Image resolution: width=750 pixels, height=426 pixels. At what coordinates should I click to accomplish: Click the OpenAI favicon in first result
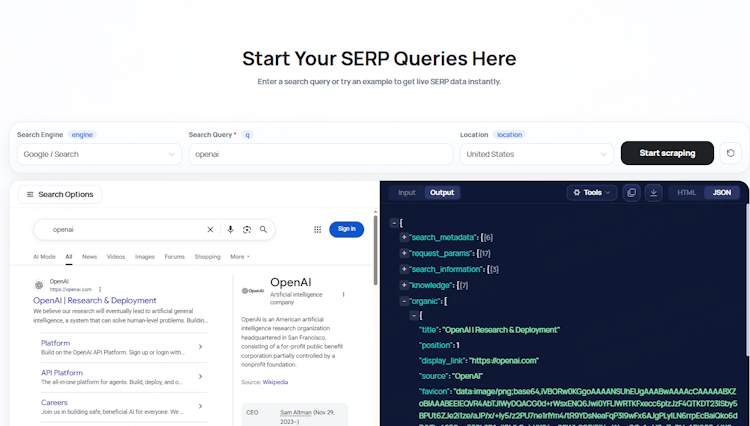[39, 285]
